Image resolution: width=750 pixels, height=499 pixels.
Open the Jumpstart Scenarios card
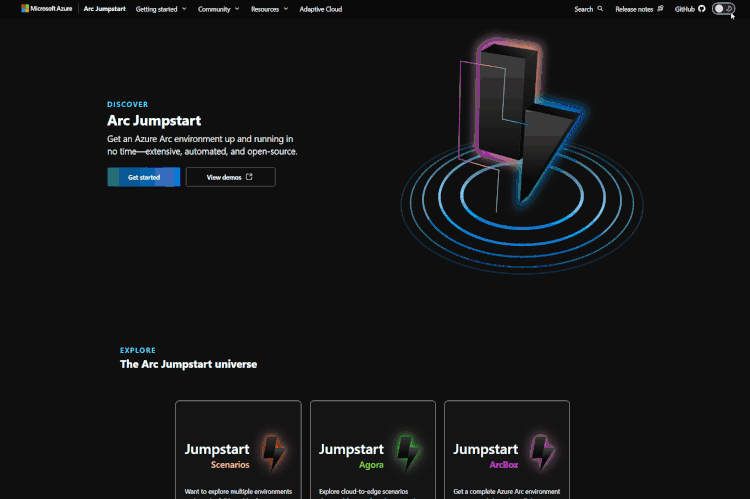[x=238, y=450]
